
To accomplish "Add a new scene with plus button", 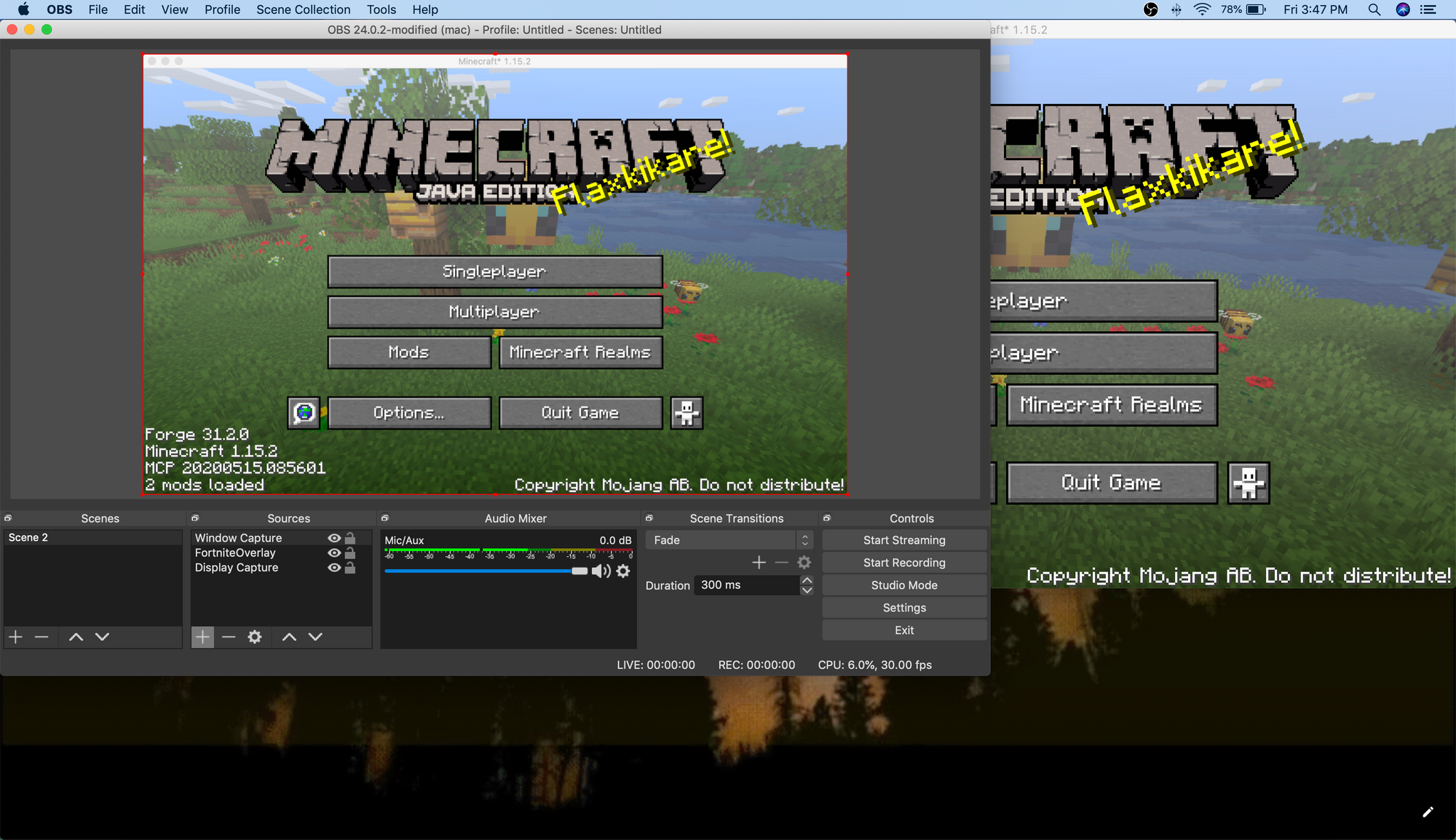I will click(x=15, y=637).
